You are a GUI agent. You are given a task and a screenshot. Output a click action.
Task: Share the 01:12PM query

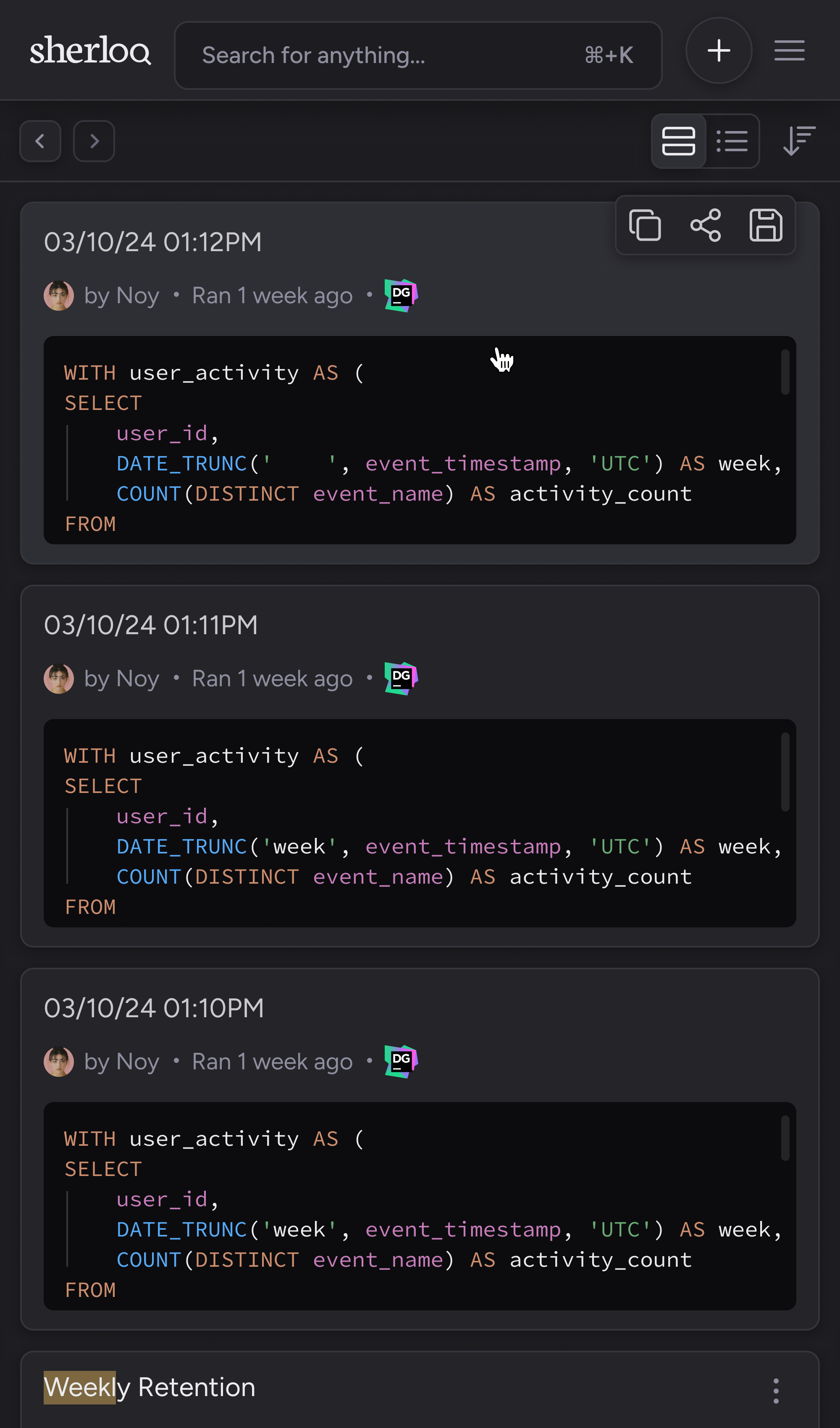coord(706,225)
